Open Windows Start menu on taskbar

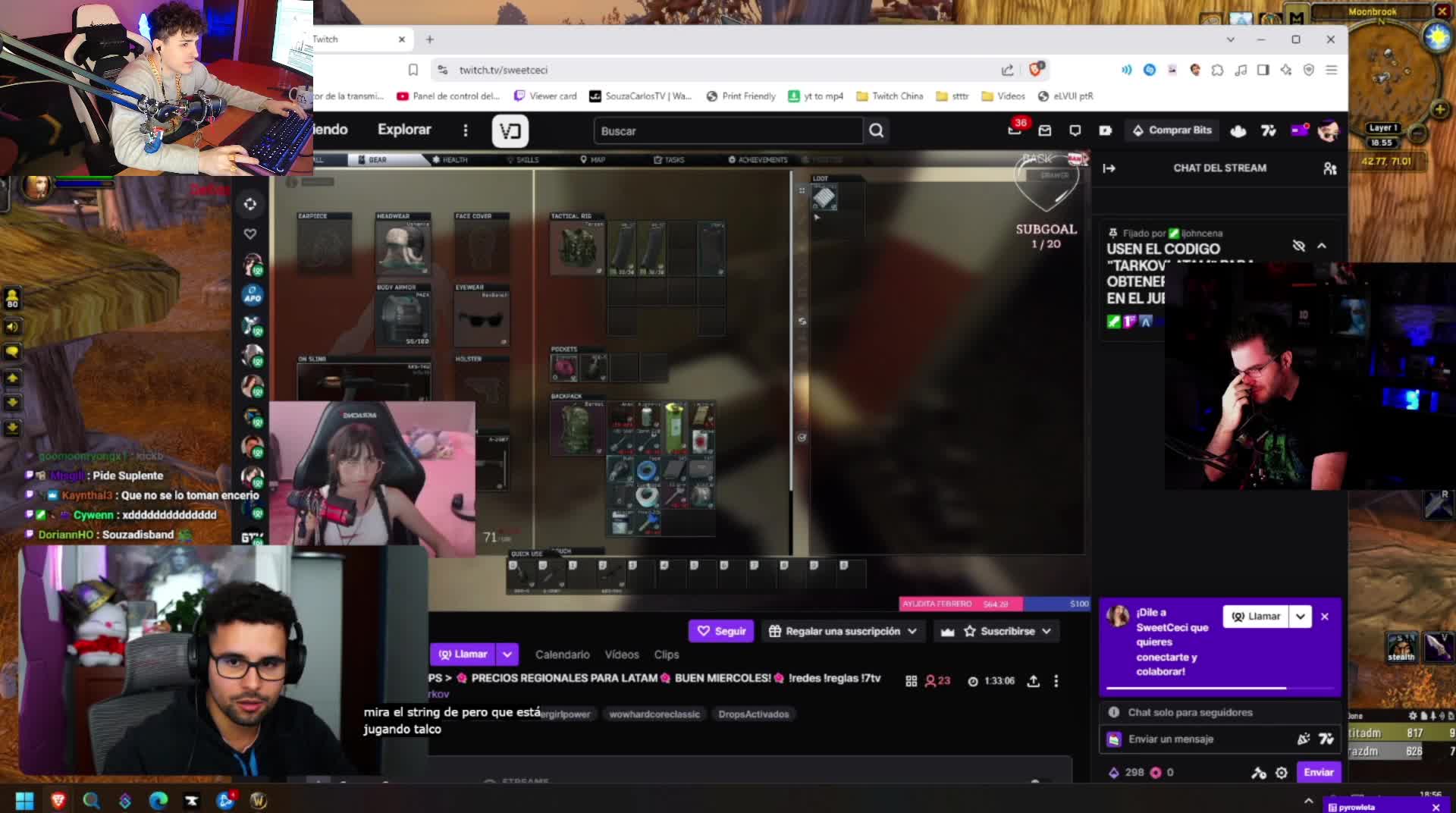pyautogui.click(x=24, y=800)
